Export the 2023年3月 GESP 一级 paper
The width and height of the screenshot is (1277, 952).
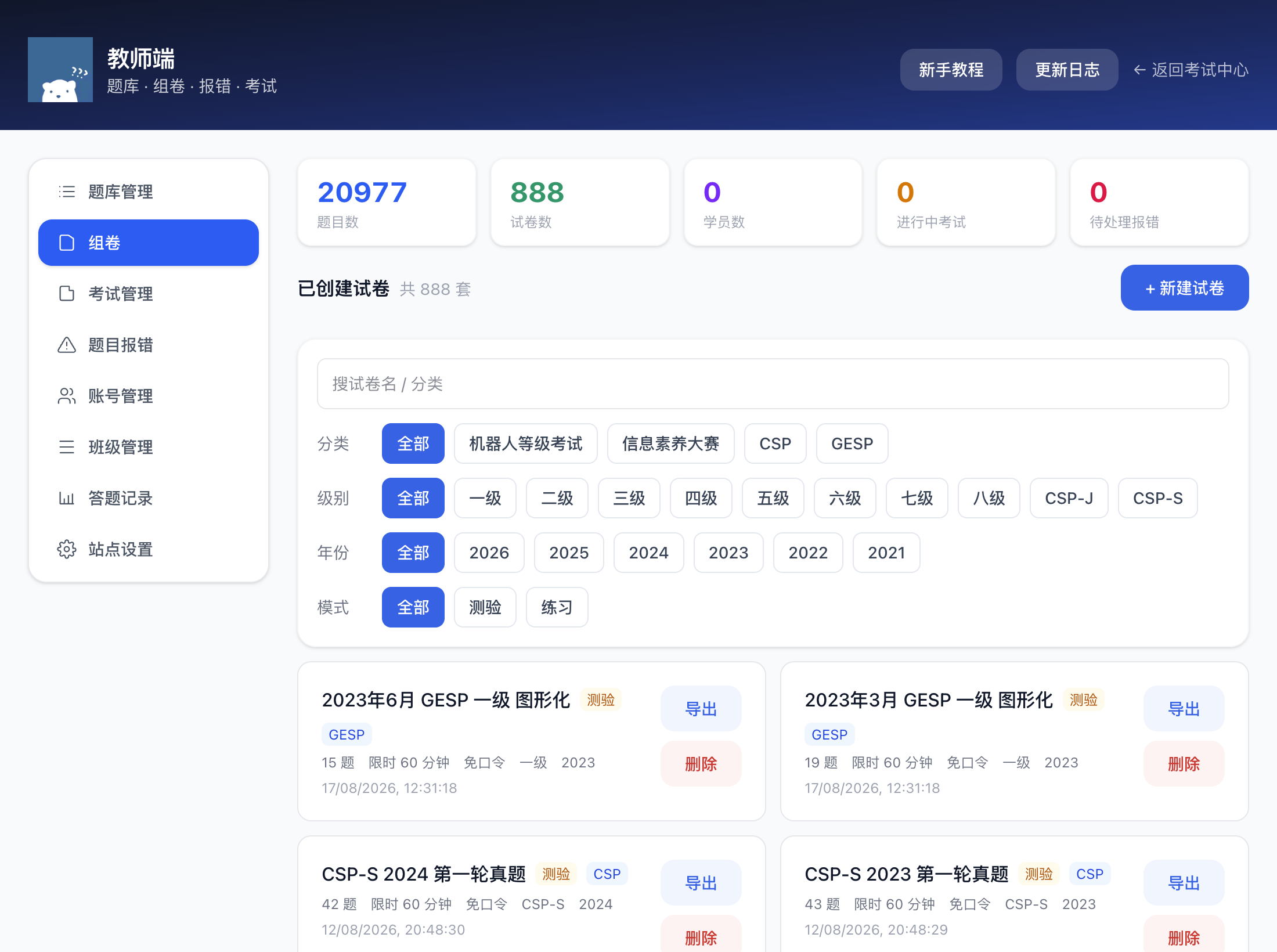[x=1184, y=709]
